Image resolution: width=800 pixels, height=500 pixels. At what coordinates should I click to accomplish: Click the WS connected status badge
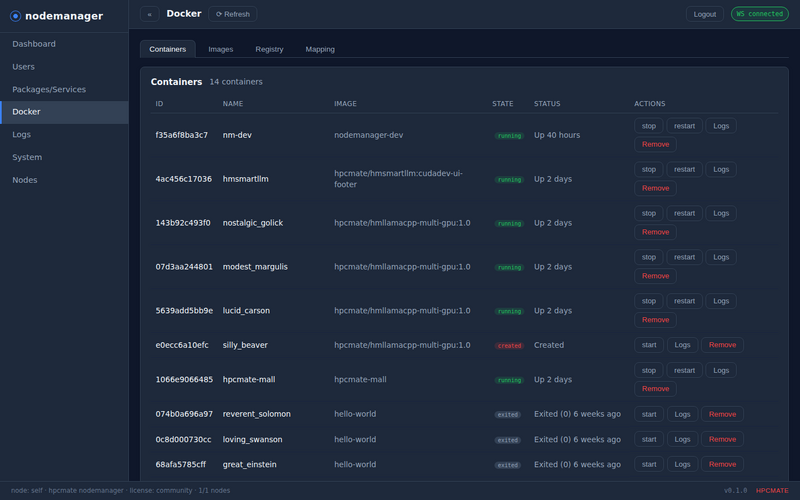[760, 14]
